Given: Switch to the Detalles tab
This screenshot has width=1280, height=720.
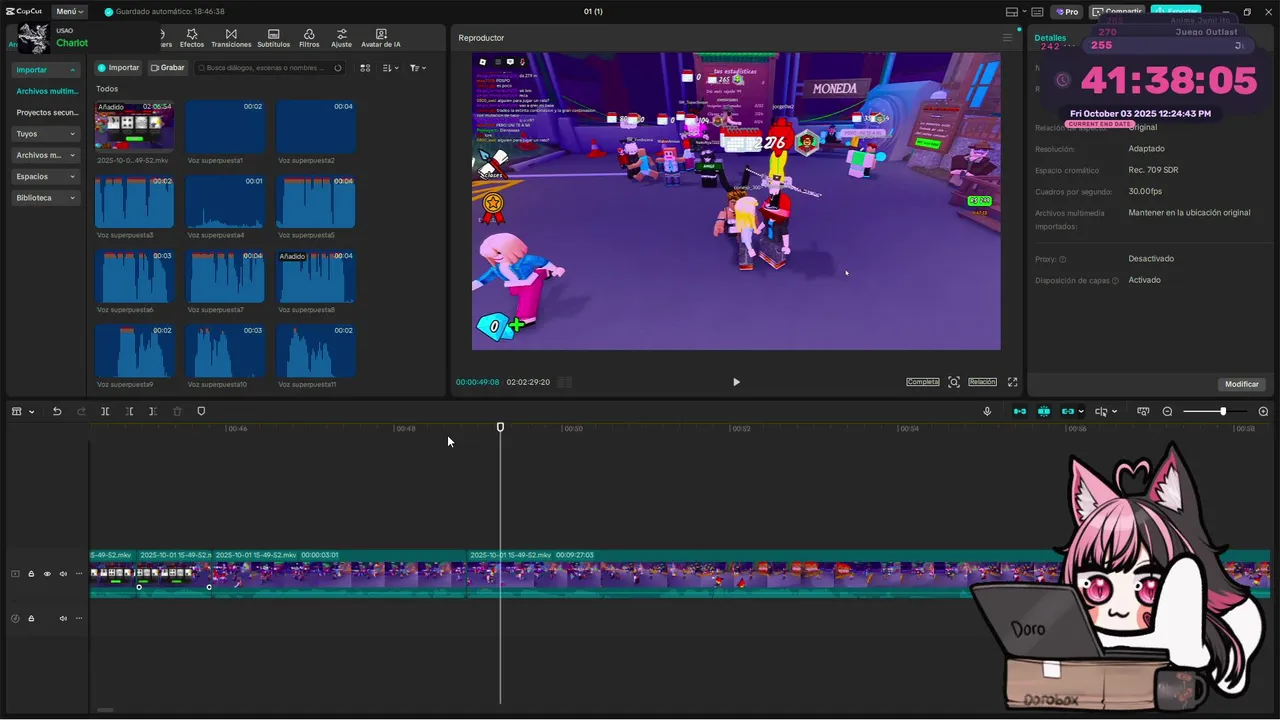Looking at the screenshot, I should click(x=1050, y=38).
